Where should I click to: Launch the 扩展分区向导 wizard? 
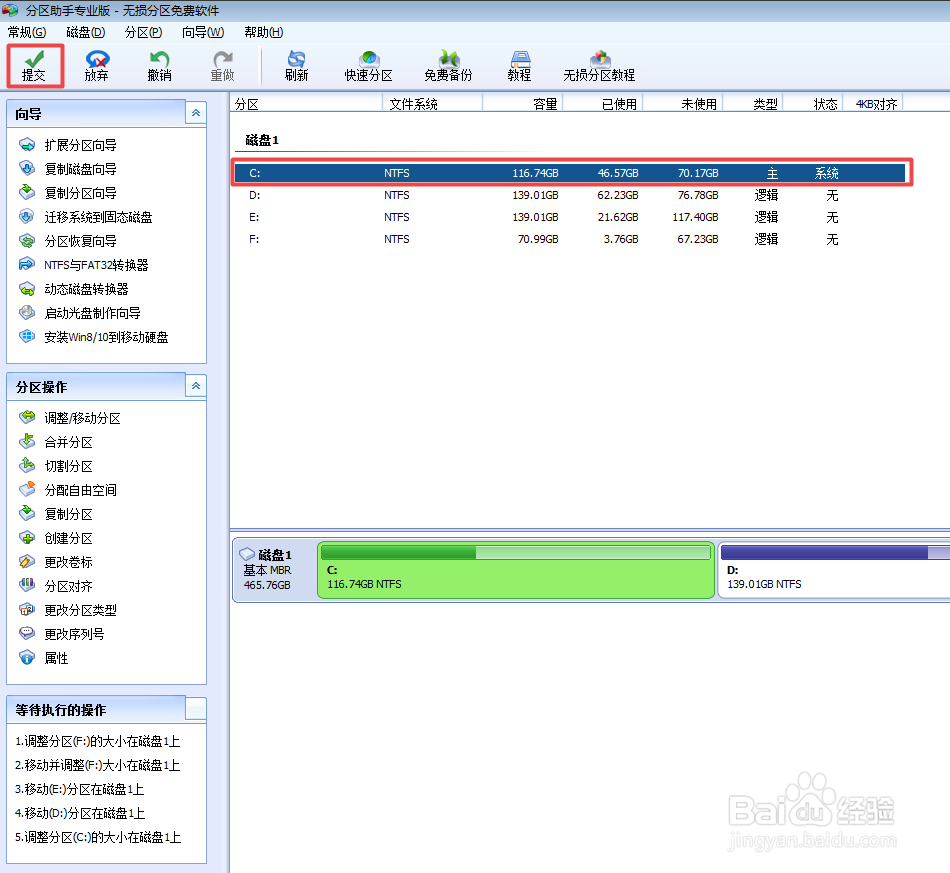tap(68, 145)
